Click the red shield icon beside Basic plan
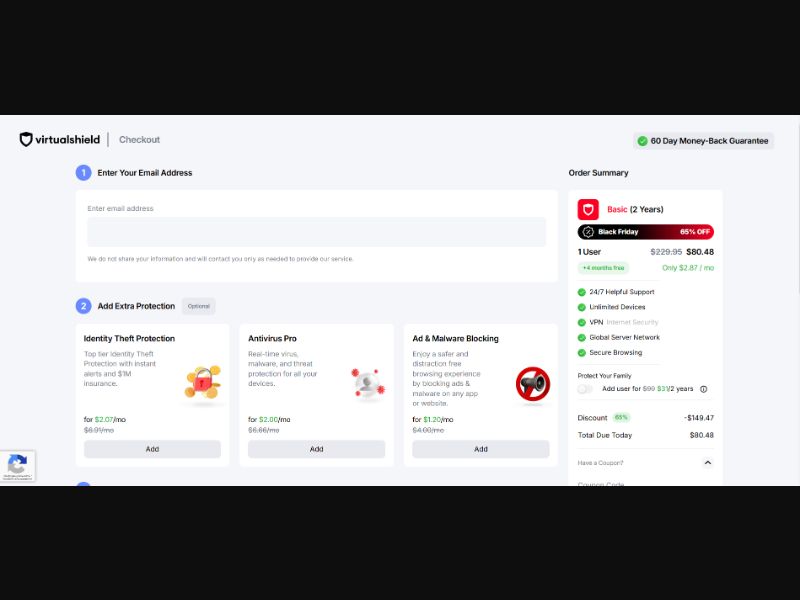The image size is (800, 600). [x=590, y=209]
